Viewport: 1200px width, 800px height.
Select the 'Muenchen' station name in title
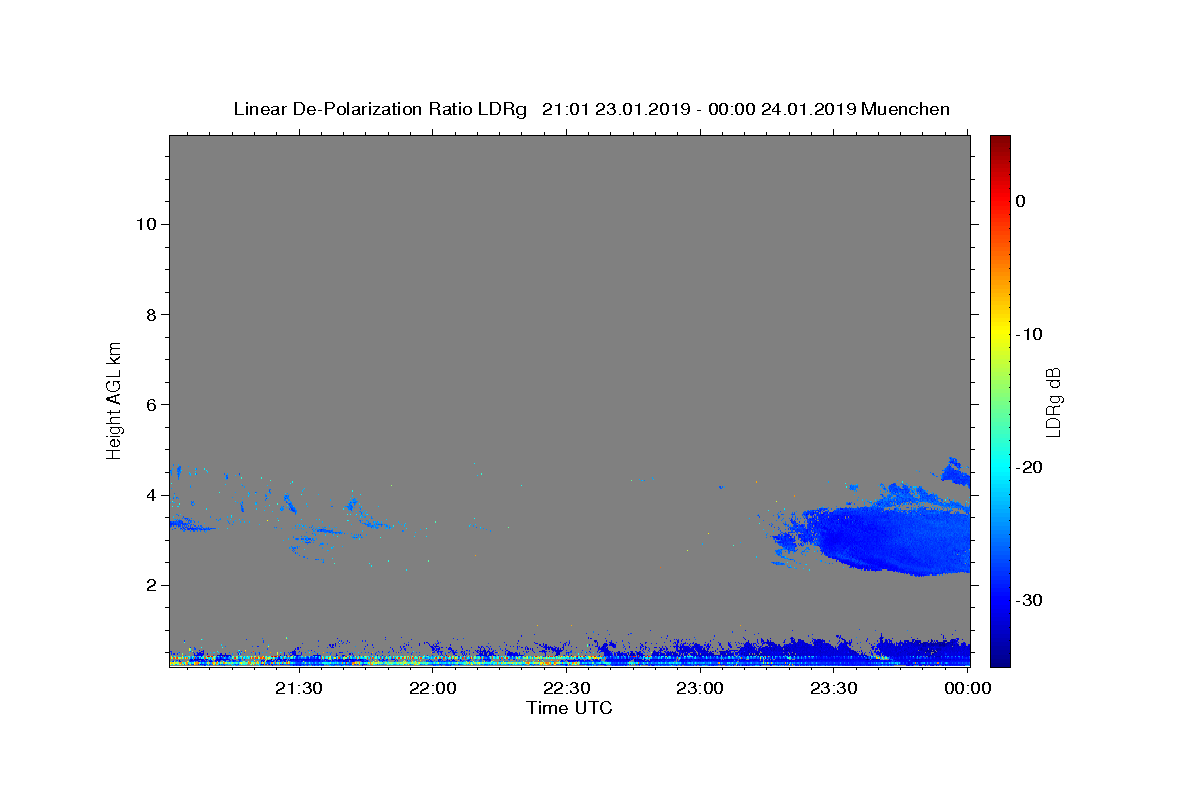pos(905,109)
